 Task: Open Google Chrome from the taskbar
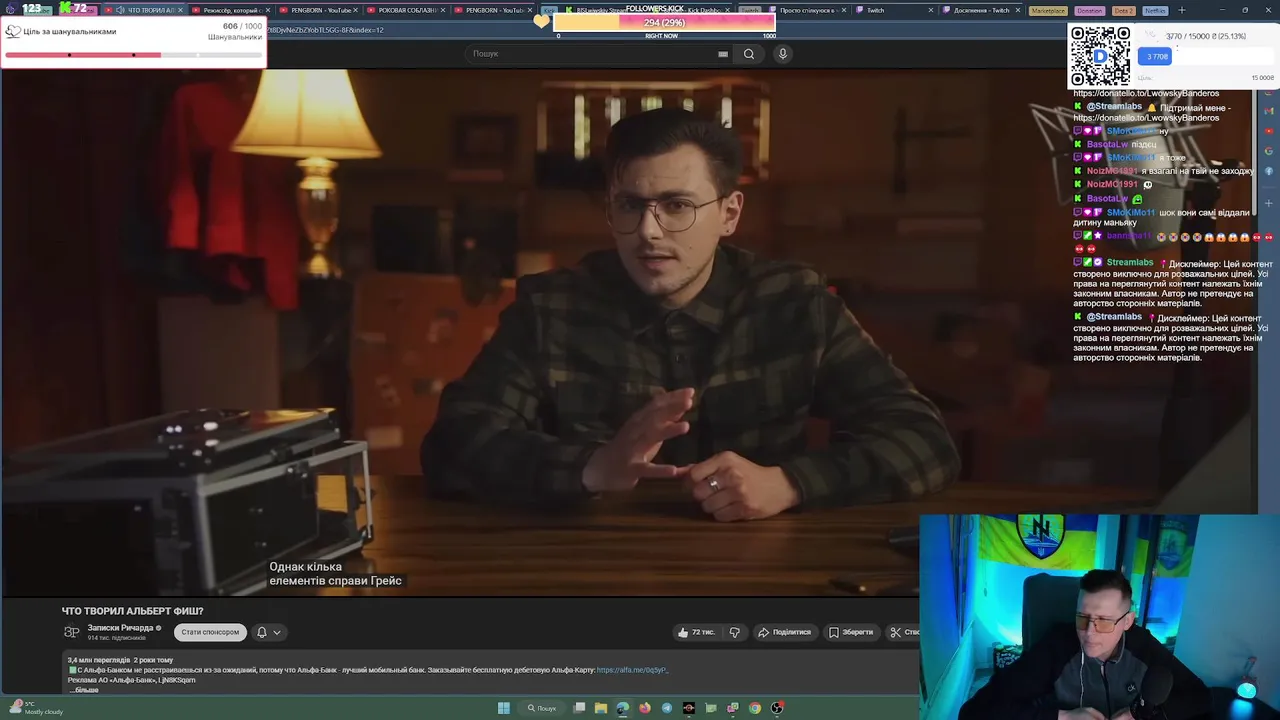point(755,708)
